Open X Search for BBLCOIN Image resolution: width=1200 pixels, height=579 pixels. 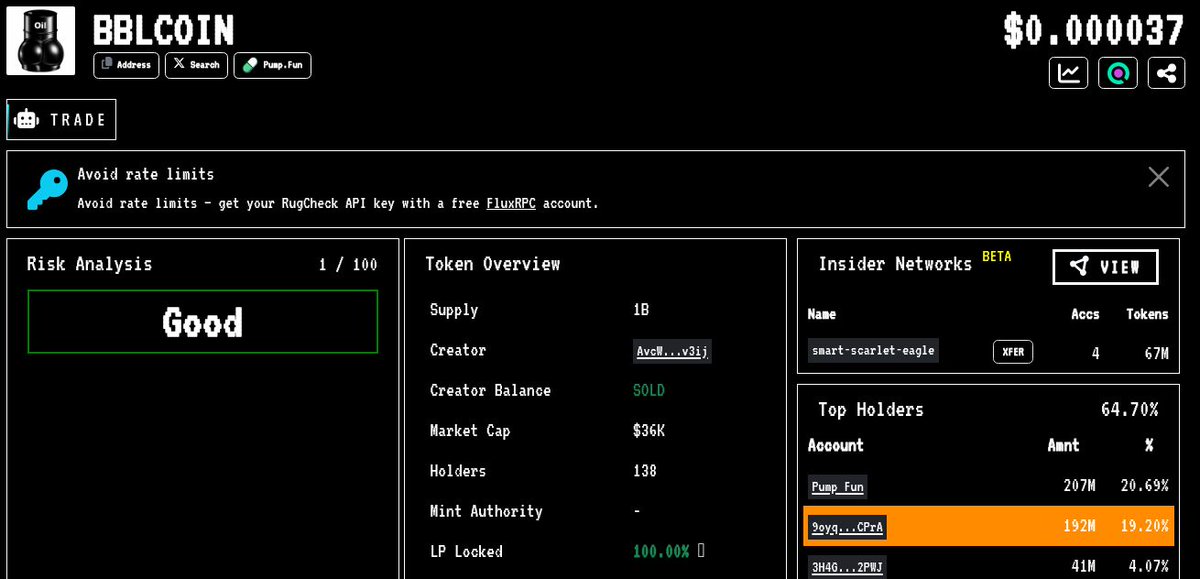[196, 65]
